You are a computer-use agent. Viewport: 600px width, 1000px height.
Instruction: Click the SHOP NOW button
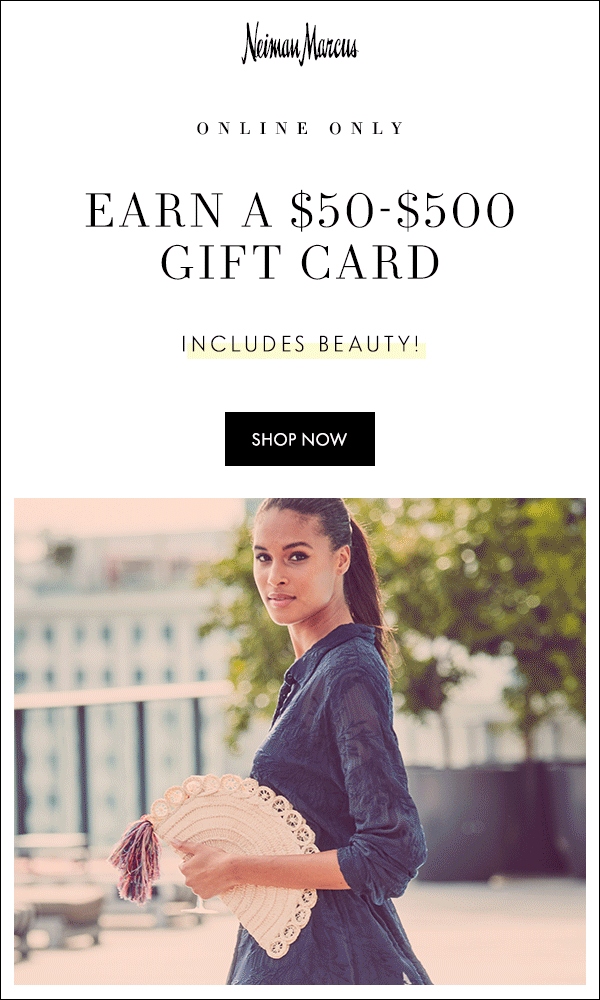tap(300, 439)
